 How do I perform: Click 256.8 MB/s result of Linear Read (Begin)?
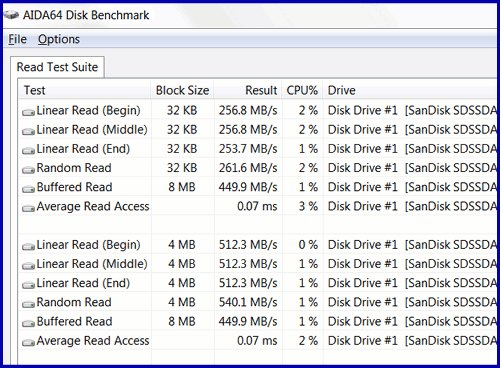point(248,111)
